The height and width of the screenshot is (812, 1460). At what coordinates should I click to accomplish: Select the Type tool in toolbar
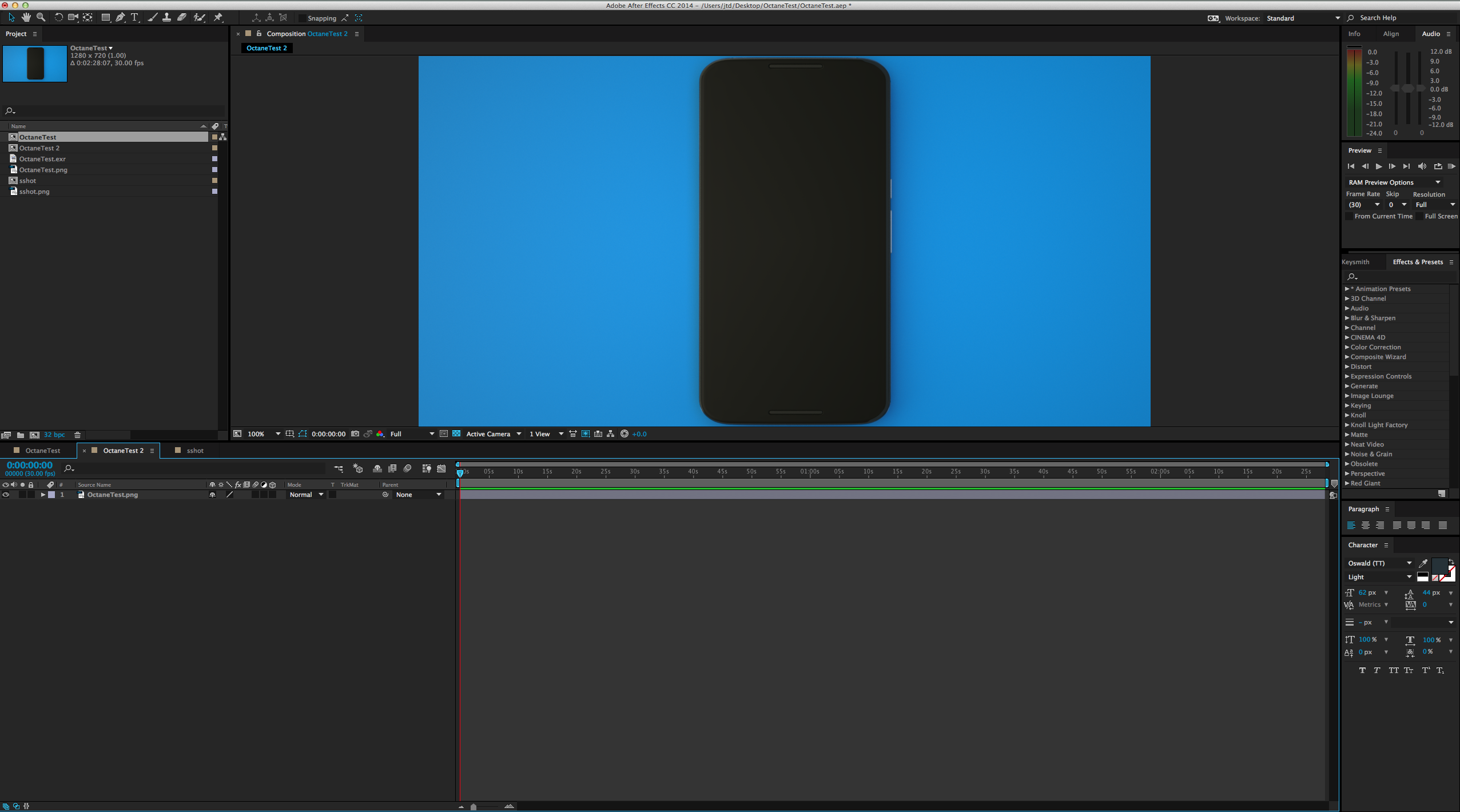(135, 18)
